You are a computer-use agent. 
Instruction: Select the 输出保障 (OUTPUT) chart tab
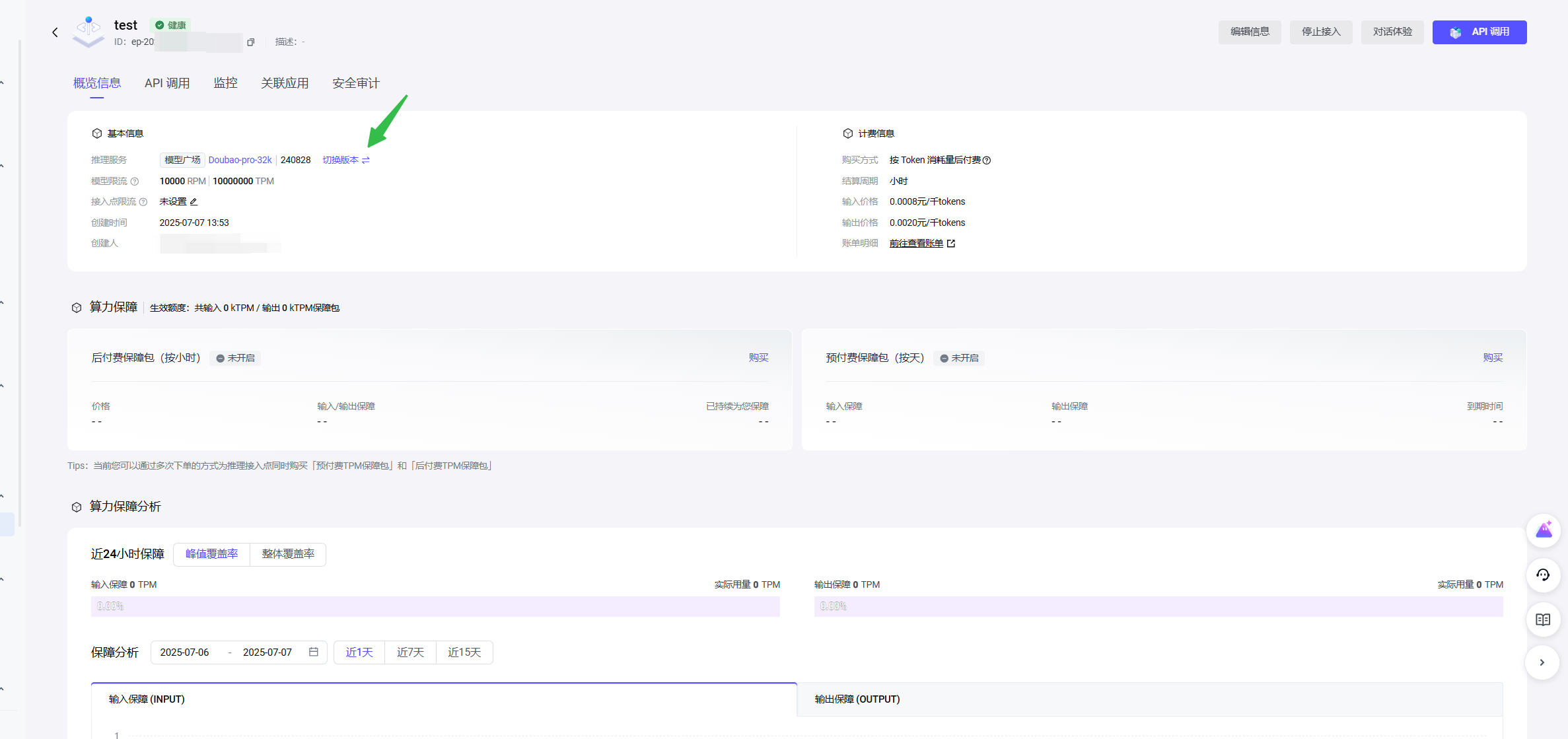857,699
